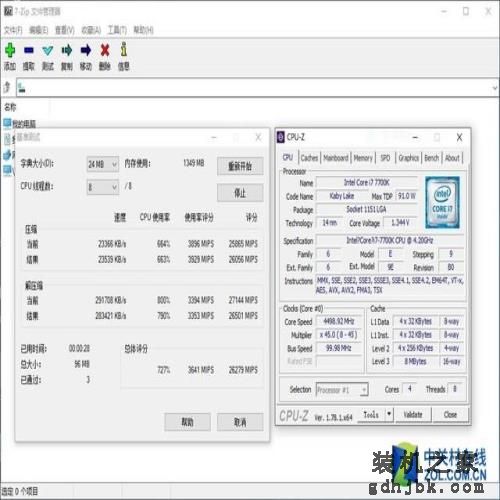500x500 pixels.
Task: Select the CPU tab in CPU-Z
Action: click(x=288, y=157)
